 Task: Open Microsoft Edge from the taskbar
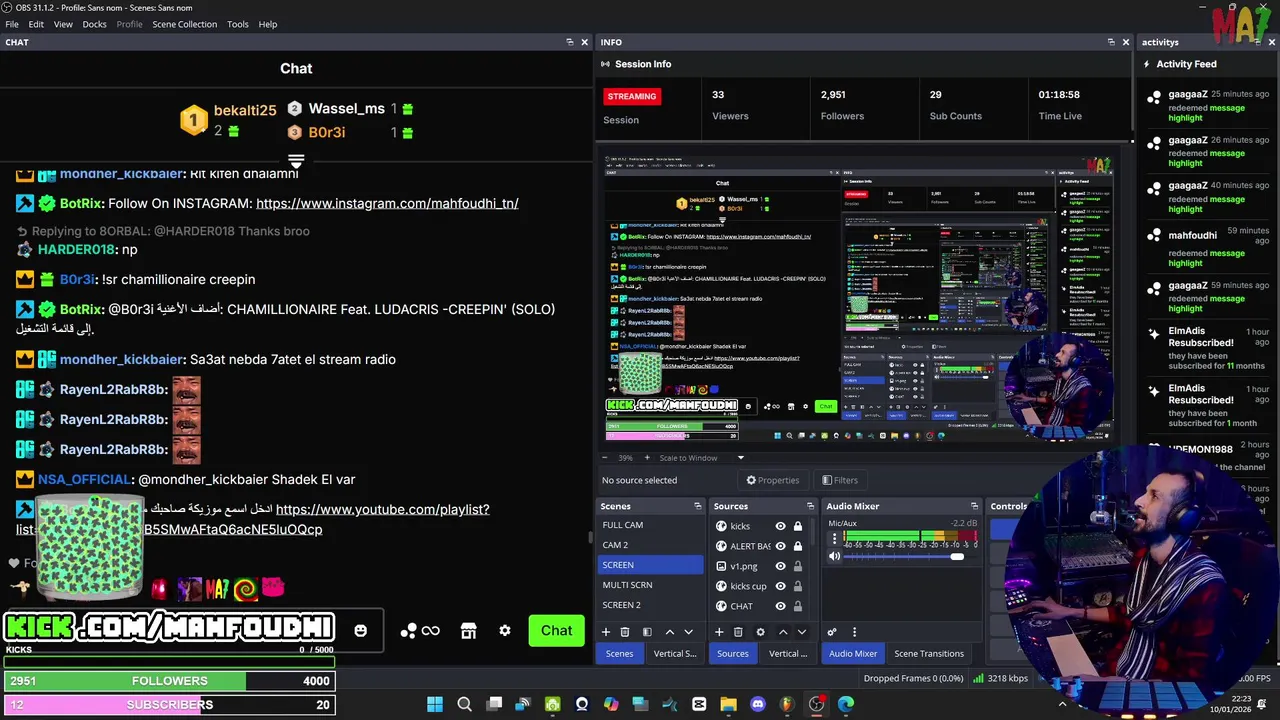(846, 704)
